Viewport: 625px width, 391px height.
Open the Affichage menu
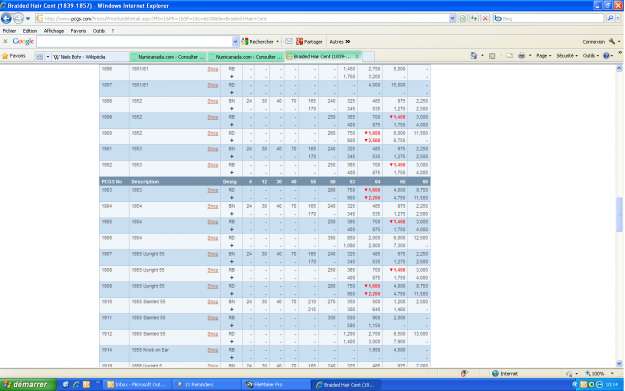click(54, 31)
